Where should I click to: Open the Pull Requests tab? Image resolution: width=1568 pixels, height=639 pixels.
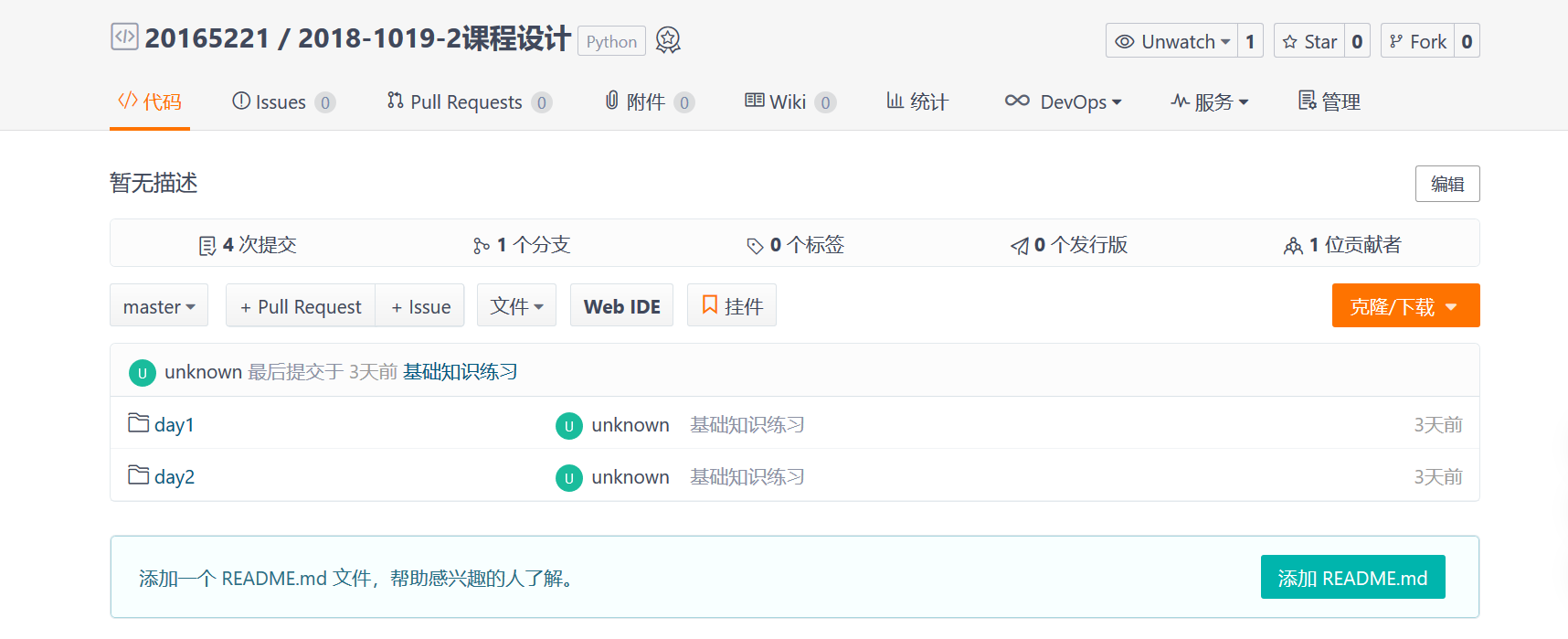click(x=466, y=101)
